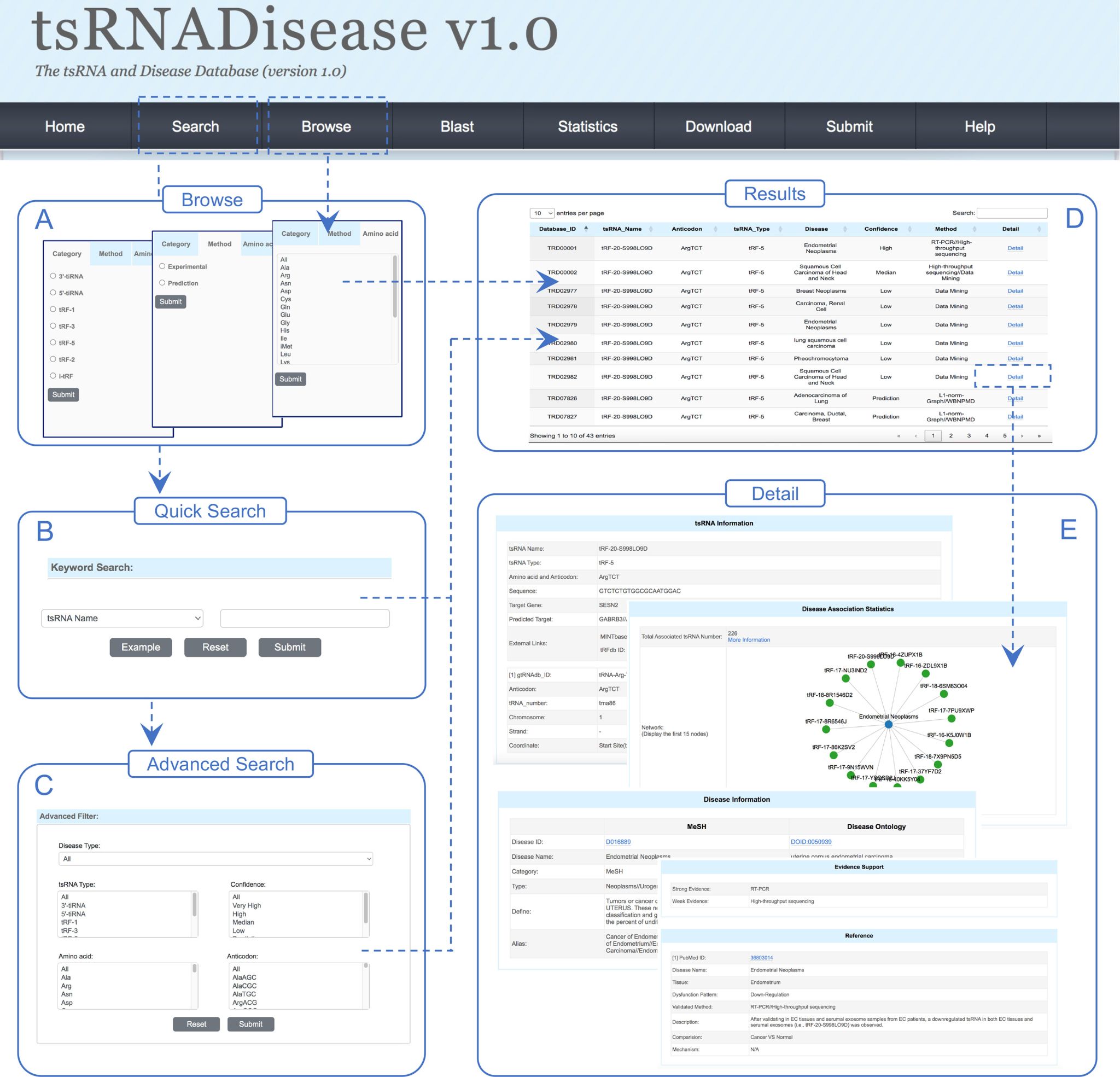This screenshot has width=1120, height=1077.
Task: Go to the last results page (»)
Action: pos(1039,435)
